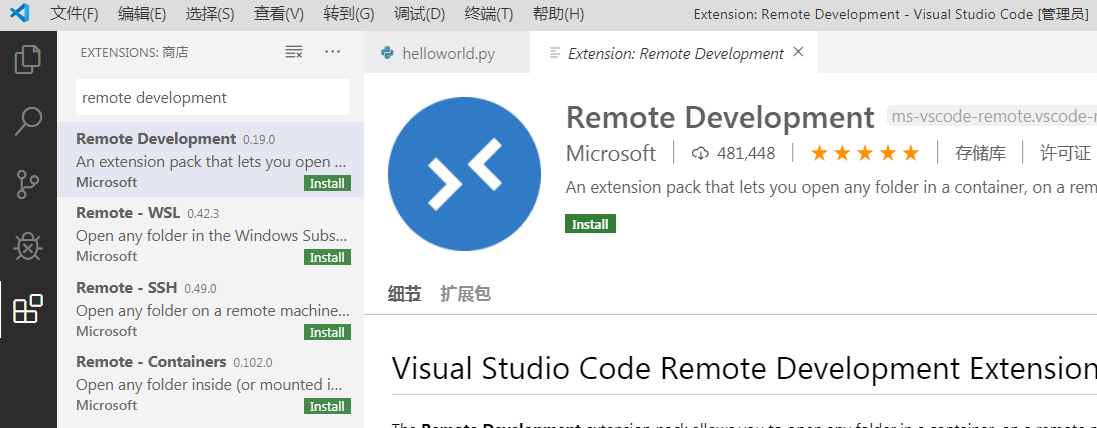The width and height of the screenshot is (1097, 428).
Task: Switch to Extension: Remote Development tab
Action: pyautogui.click(x=674, y=52)
